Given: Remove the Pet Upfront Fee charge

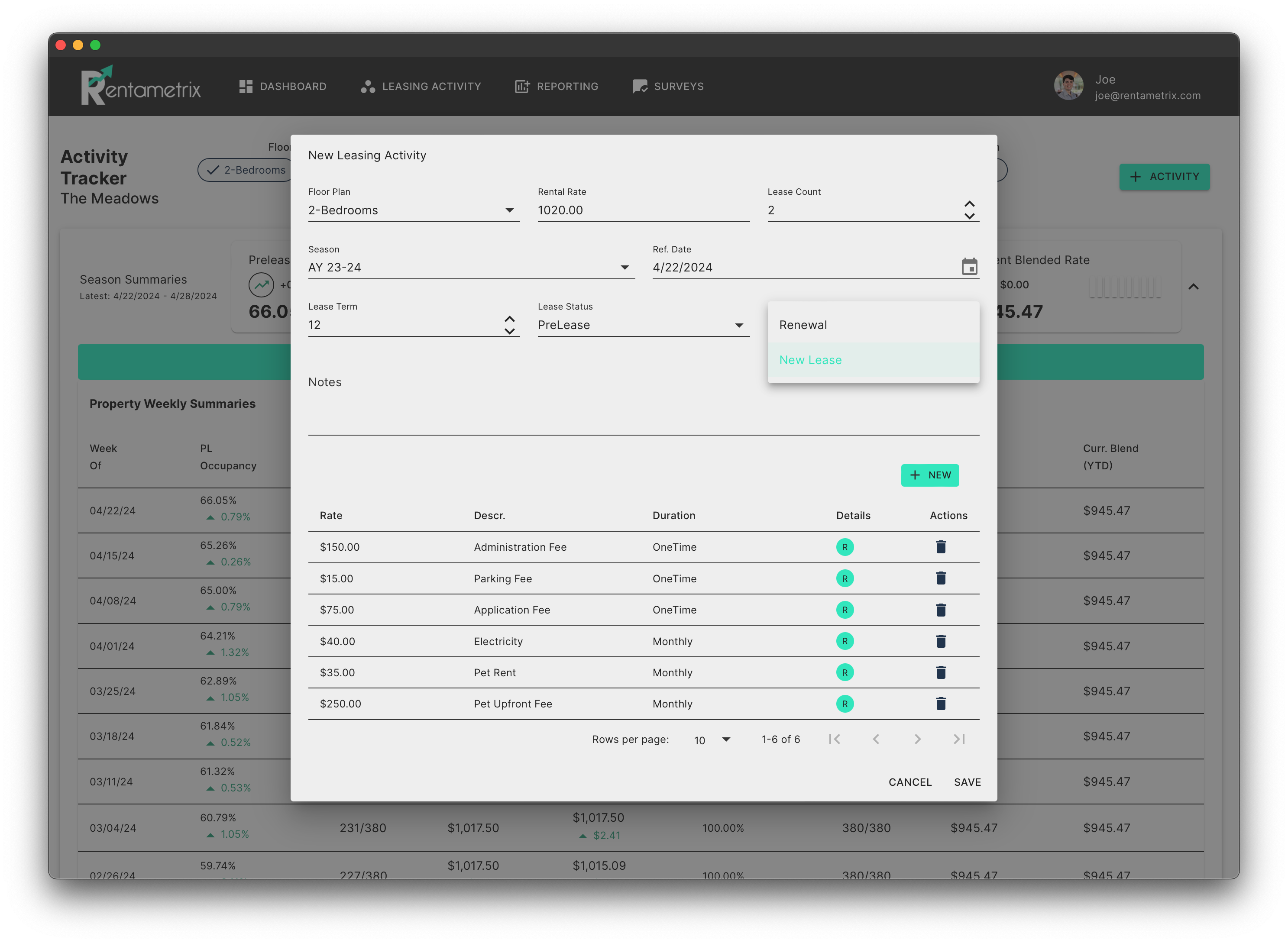Looking at the screenshot, I should [941, 703].
